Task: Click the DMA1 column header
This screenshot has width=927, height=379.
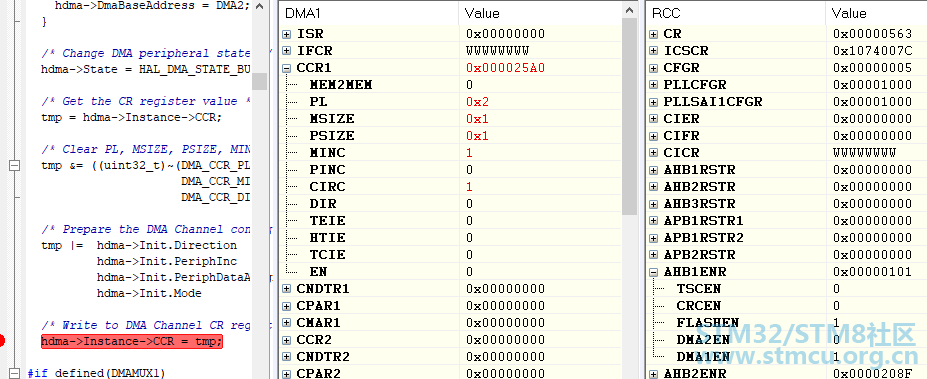Action: (x=368, y=13)
